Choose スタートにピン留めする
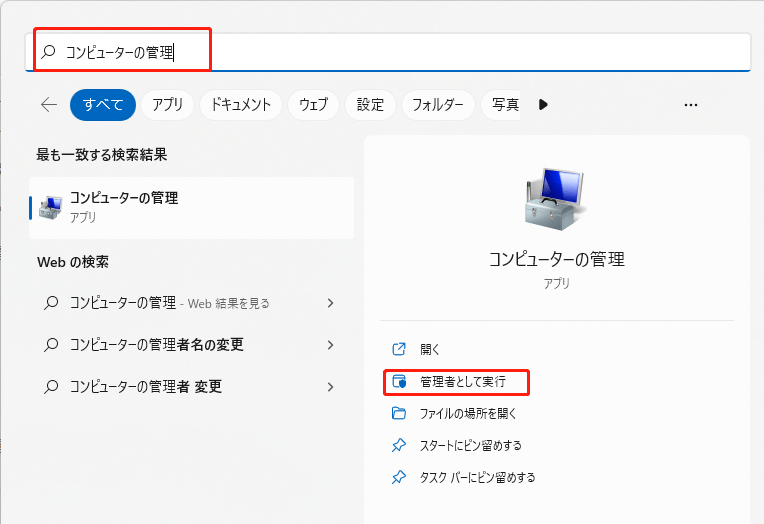The image size is (764, 524). [471, 446]
